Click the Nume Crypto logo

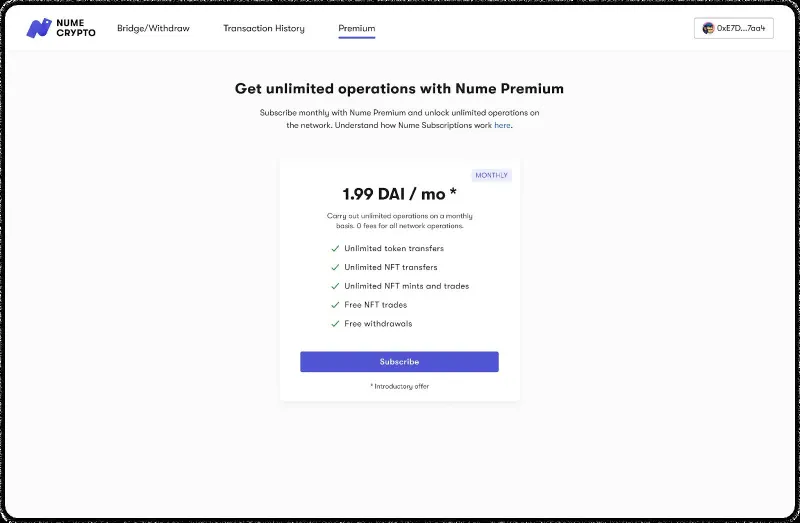coord(61,28)
